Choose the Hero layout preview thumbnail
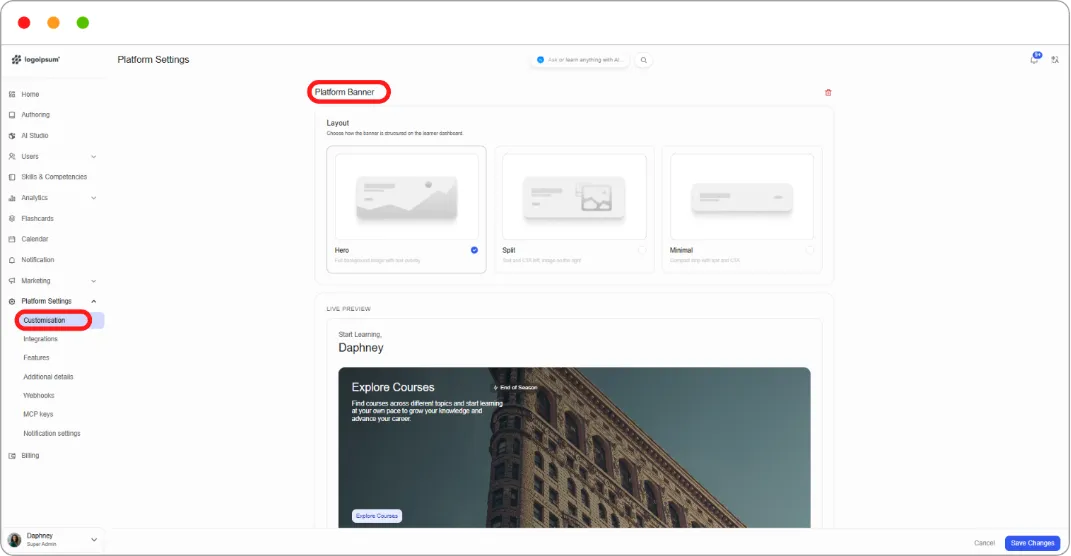This screenshot has width=1071, height=556. point(406,197)
